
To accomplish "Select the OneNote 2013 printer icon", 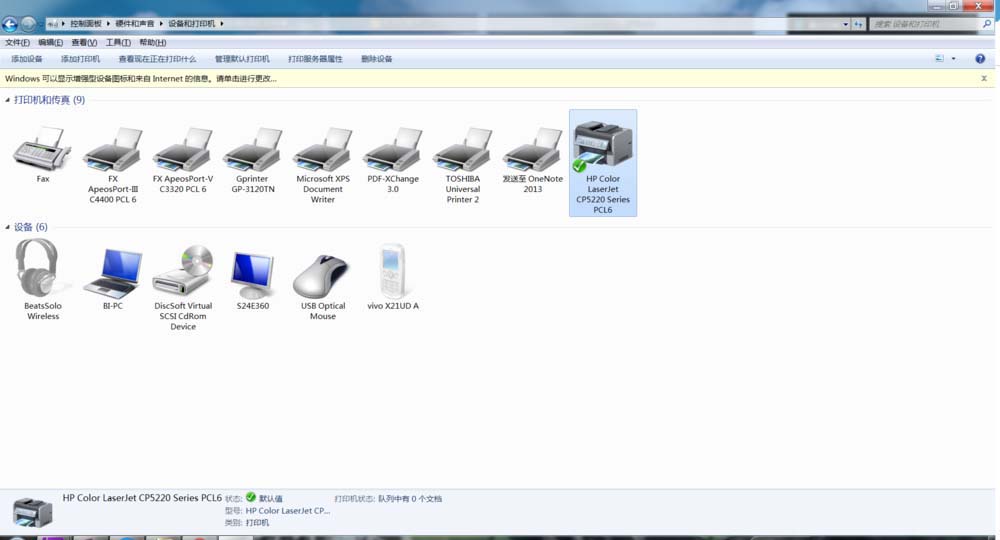I will coord(533,149).
